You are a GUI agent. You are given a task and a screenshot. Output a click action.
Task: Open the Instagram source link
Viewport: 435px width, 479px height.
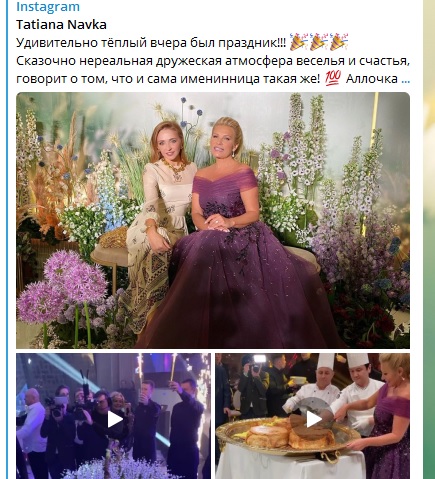48,6
